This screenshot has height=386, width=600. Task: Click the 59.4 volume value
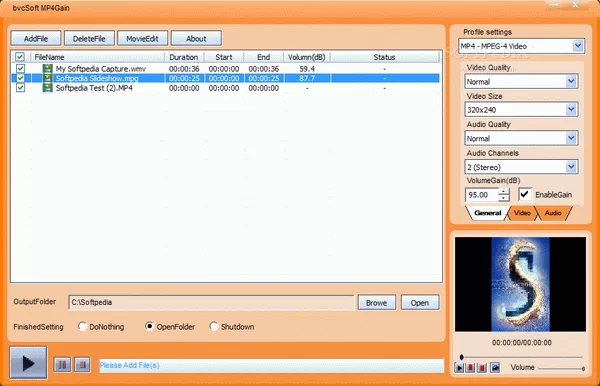[x=307, y=69]
